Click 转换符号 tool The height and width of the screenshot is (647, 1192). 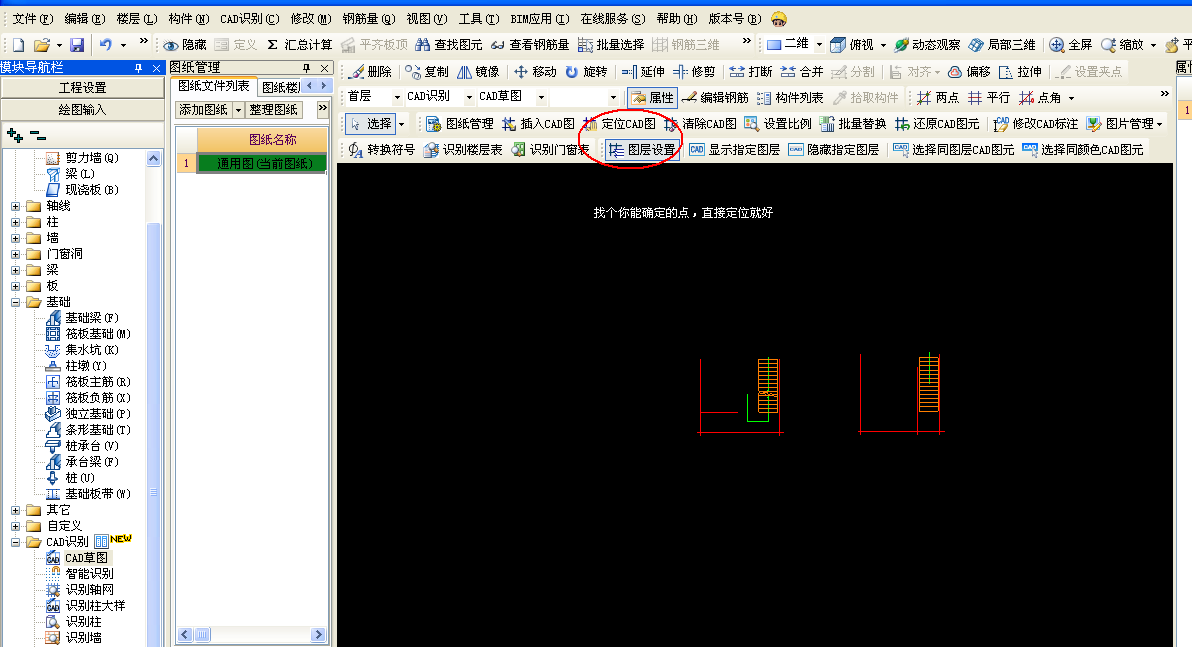coord(382,150)
